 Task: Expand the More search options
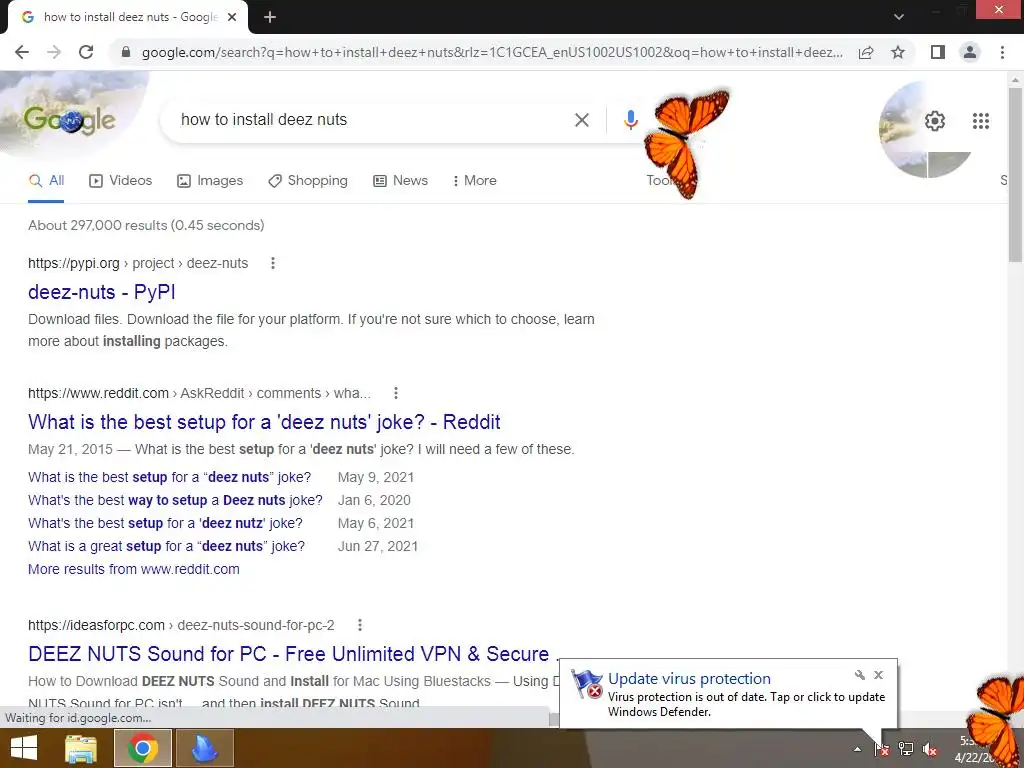pyautogui.click(x=475, y=181)
